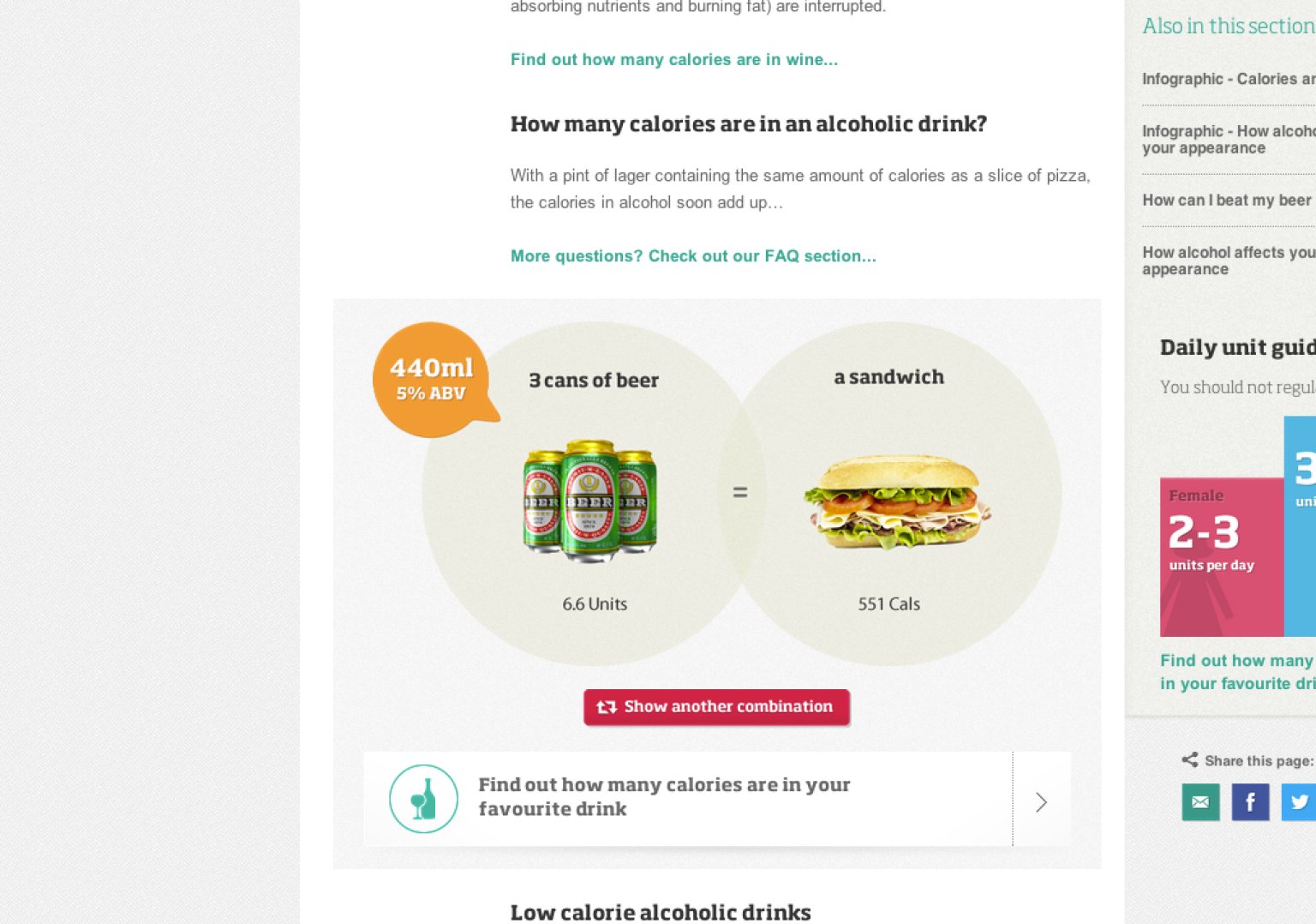
Task: Click 'Find out how many calories are in your favourite drink'
Action: 664,797
